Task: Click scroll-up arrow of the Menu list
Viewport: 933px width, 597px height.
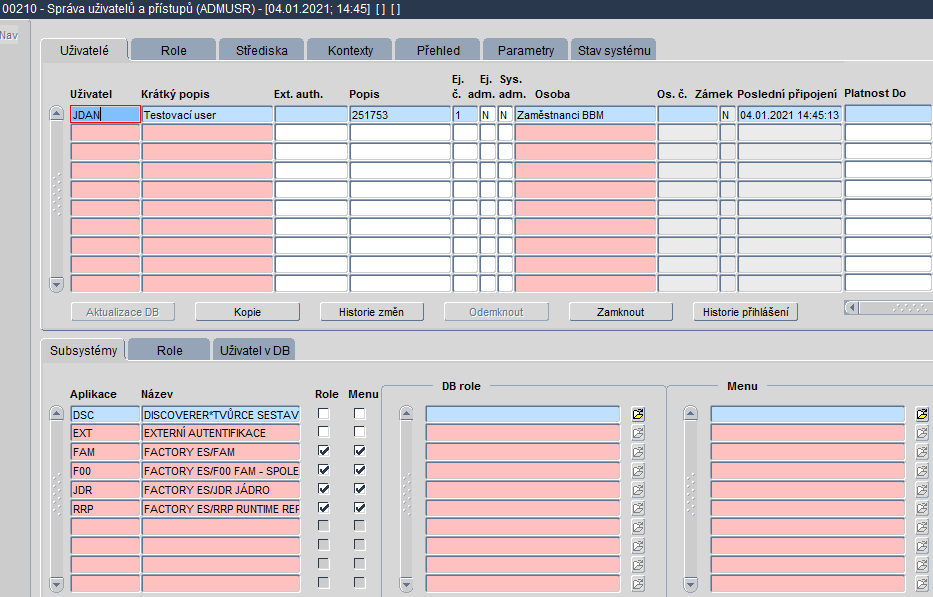Action: tap(691, 413)
